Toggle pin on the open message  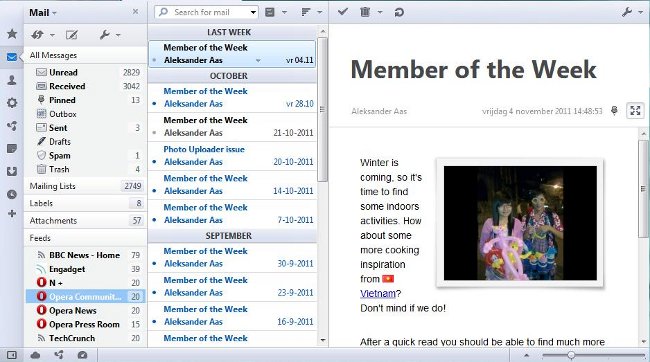614,110
